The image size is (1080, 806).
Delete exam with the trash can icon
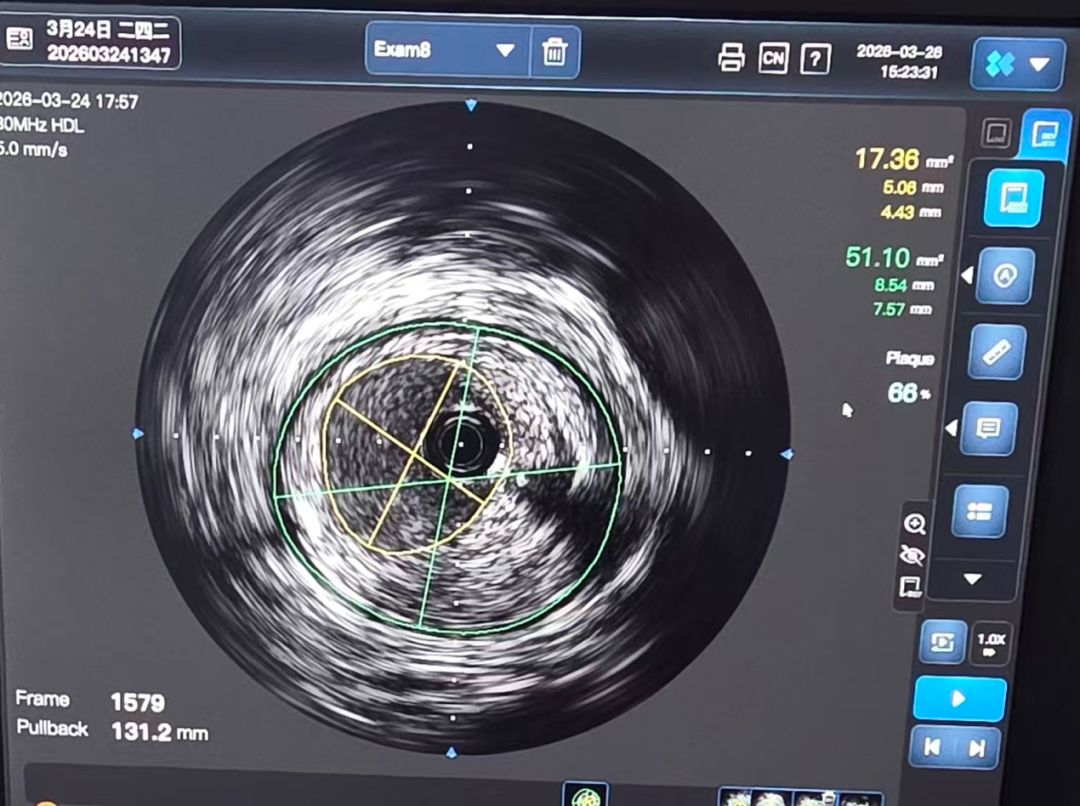pyautogui.click(x=554, y=52)
